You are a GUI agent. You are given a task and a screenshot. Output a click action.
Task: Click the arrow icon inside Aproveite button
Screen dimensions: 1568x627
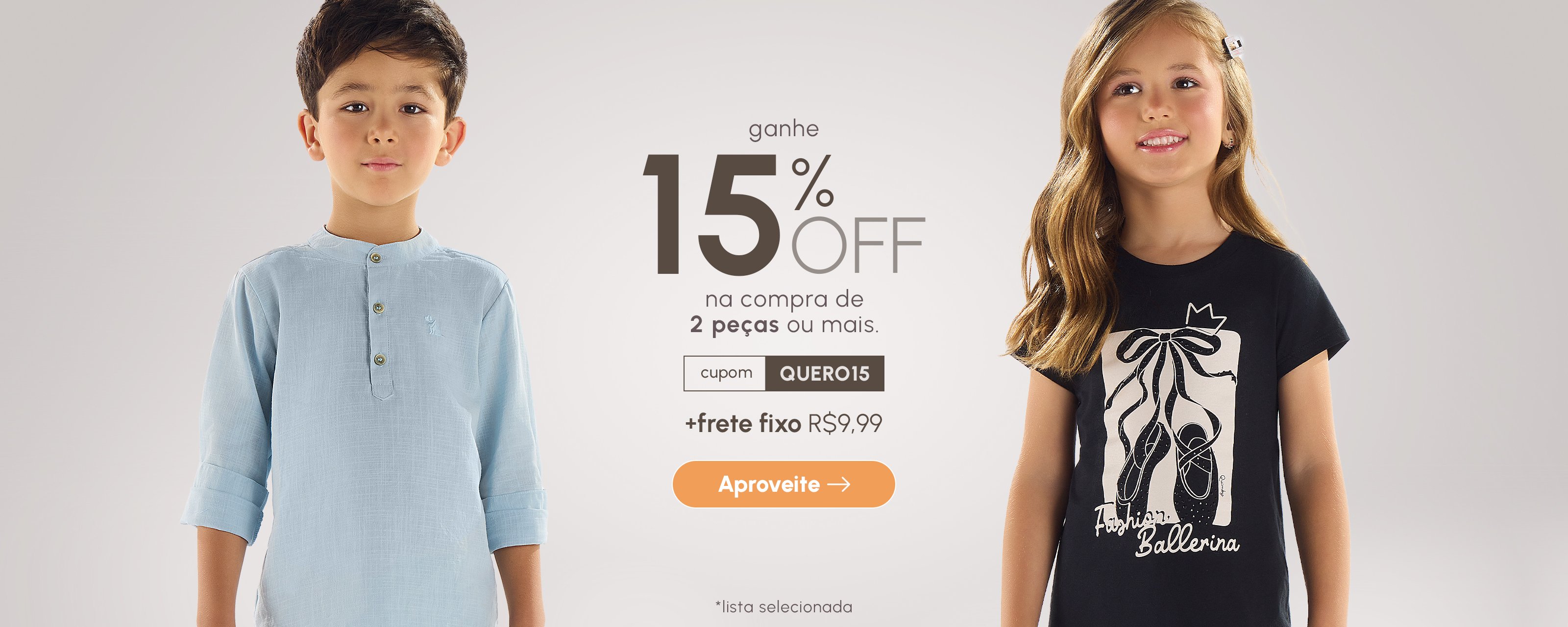coord(839,484)
